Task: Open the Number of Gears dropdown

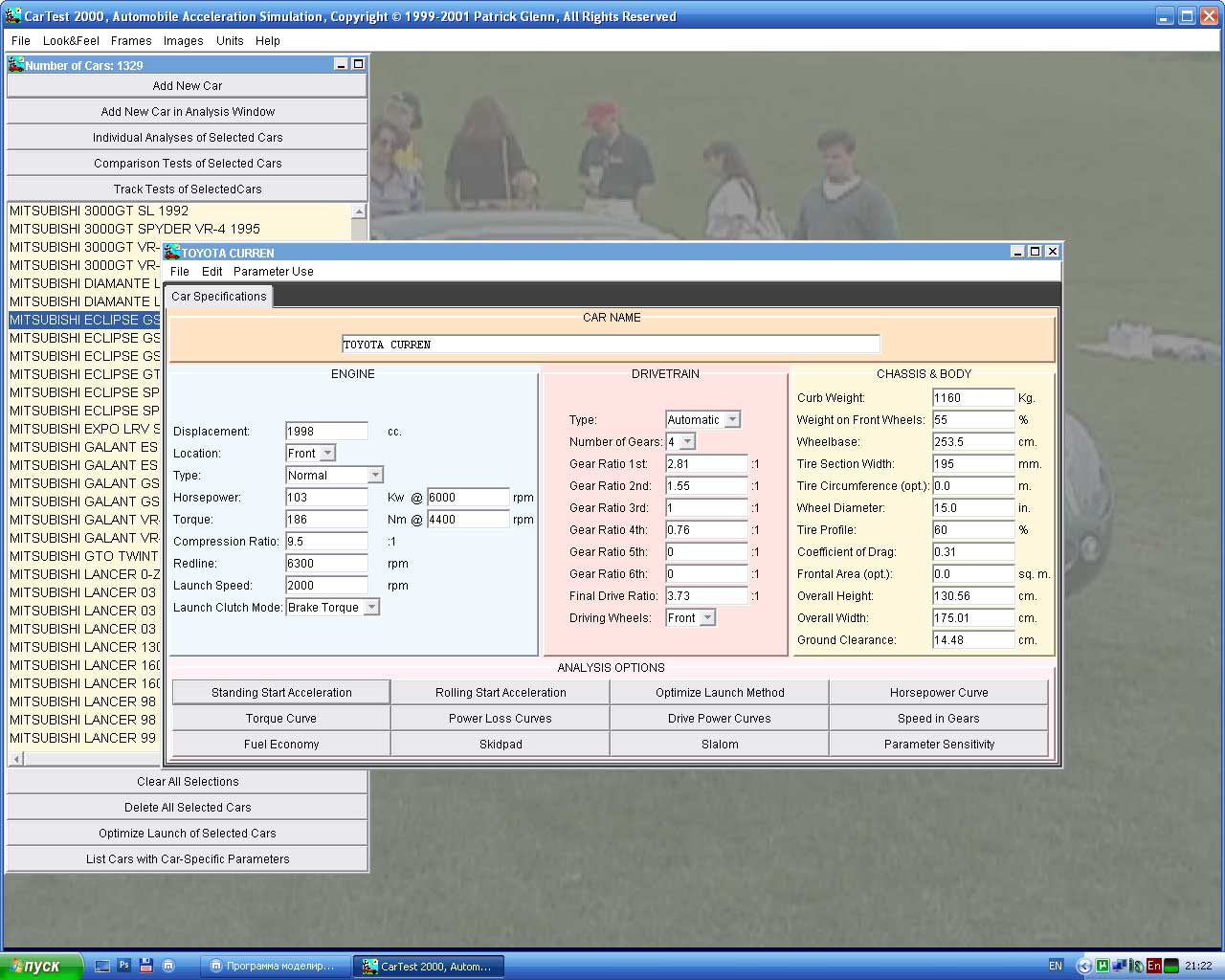Action: click(x=680, y=441)
